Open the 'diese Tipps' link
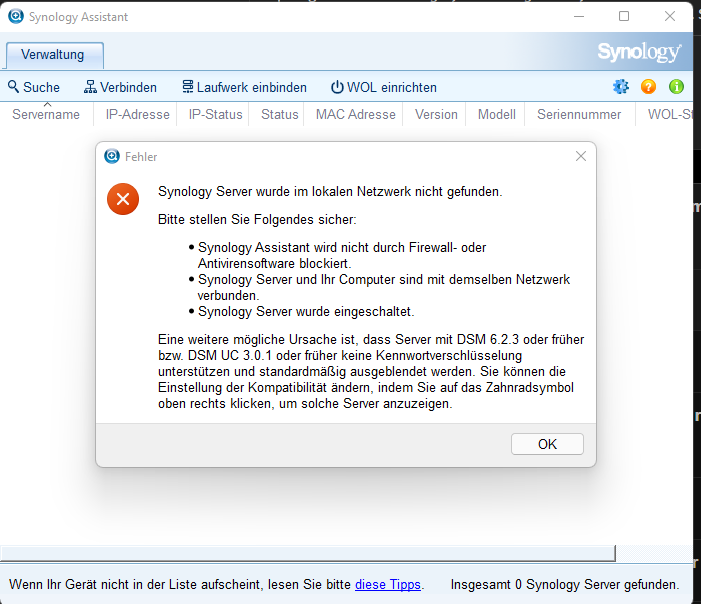This screenshot has width=701, height=604. [x=388, y=584]
